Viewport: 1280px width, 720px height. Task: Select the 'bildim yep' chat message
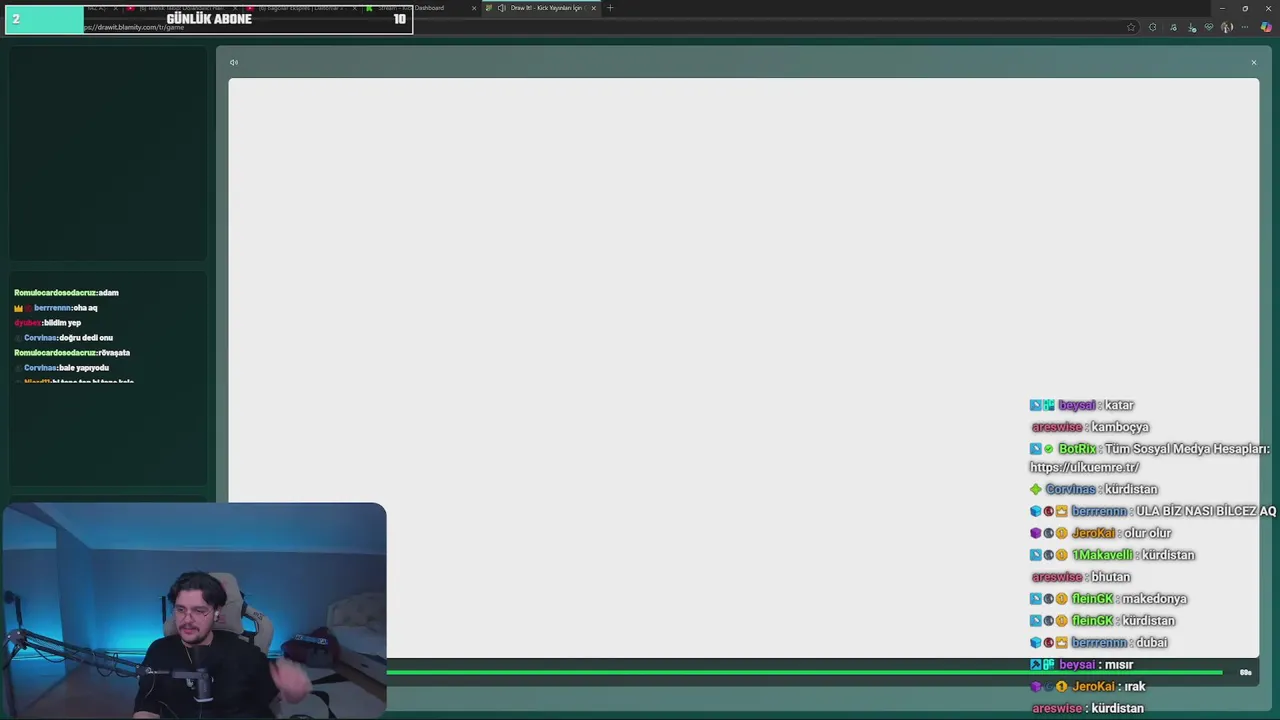tap(47, 323)
